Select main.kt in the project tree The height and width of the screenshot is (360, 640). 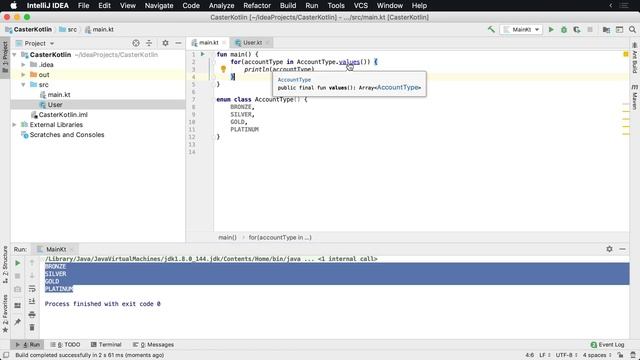59,95
